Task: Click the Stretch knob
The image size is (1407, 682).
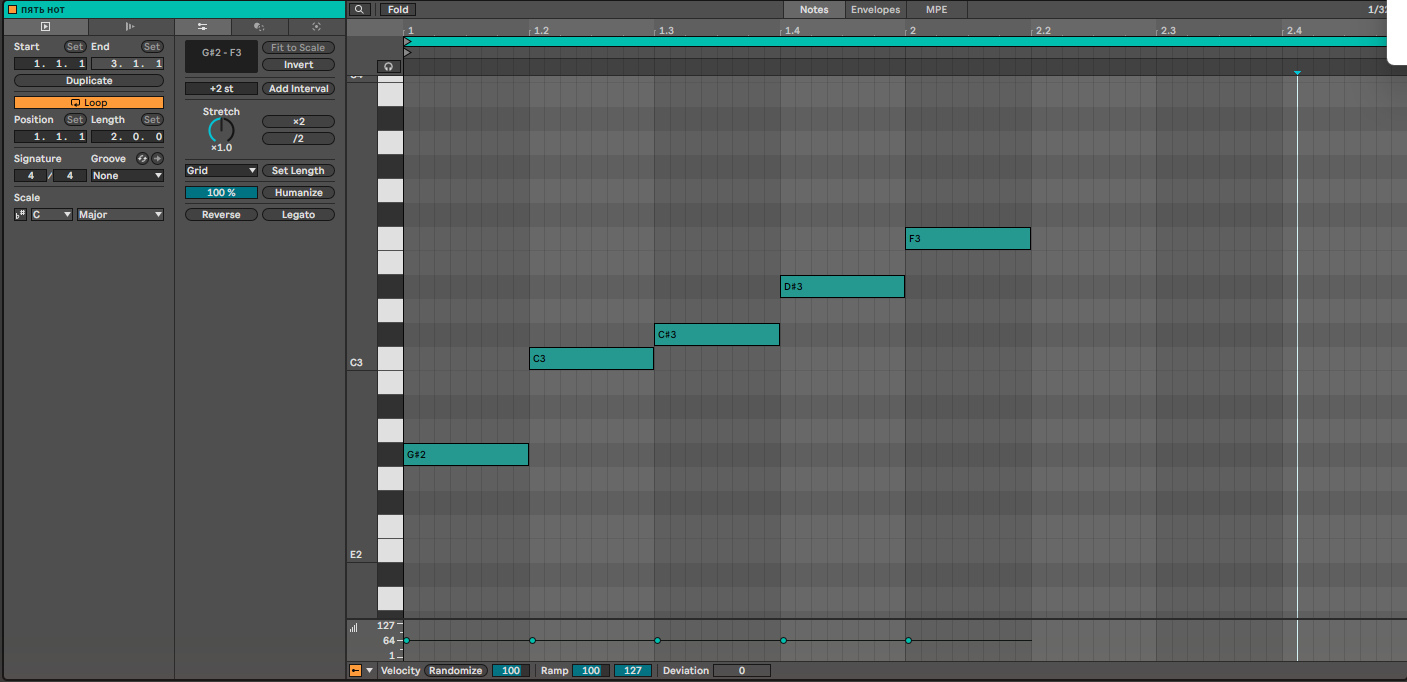Action: [221, 131]
